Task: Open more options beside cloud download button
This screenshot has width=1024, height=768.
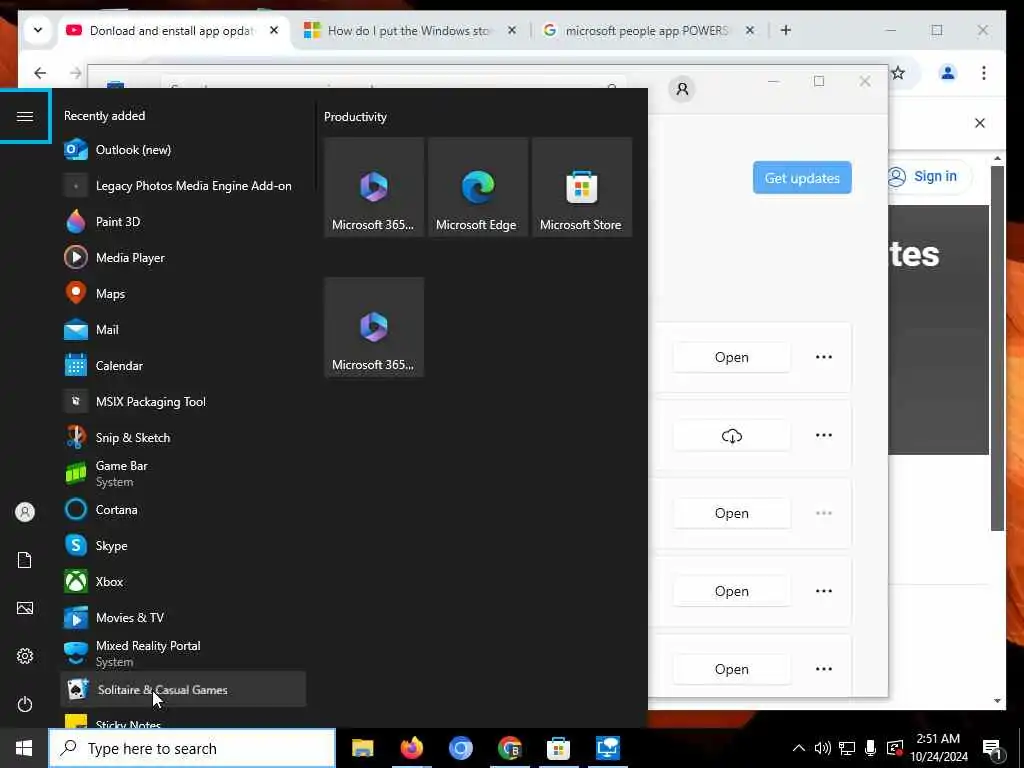Action: click(824, 435)
